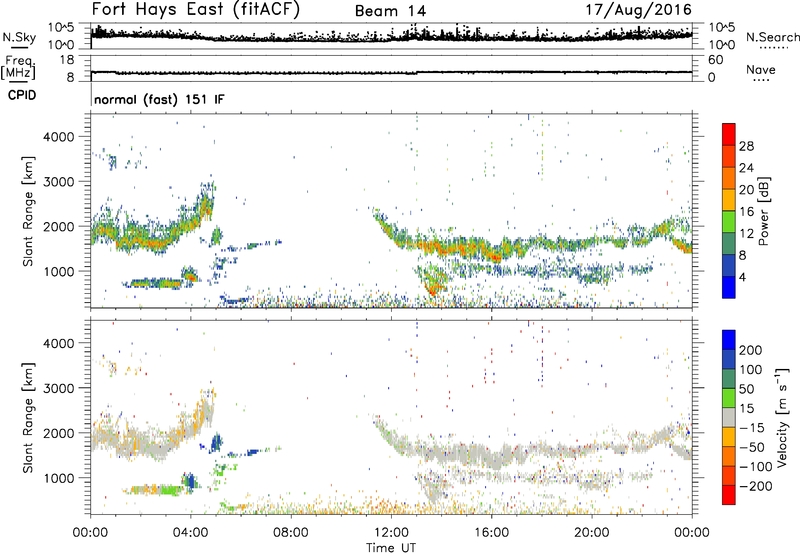Click the 'N.Sky' legend label
Image resolution: width=800 pixels, height=554 pixels.
(19, 38)
